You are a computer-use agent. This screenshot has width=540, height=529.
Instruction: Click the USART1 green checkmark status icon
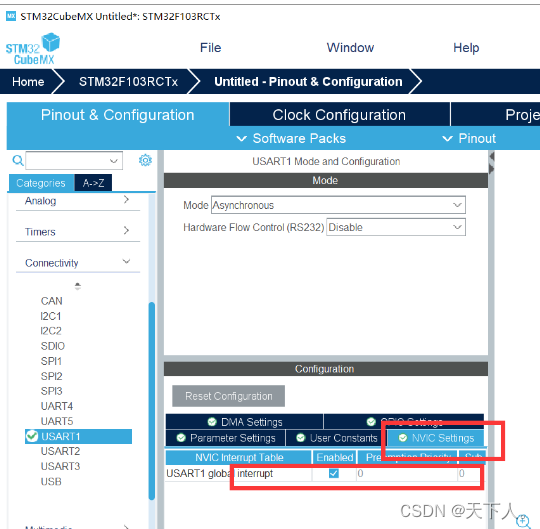(x=32, y=436)
